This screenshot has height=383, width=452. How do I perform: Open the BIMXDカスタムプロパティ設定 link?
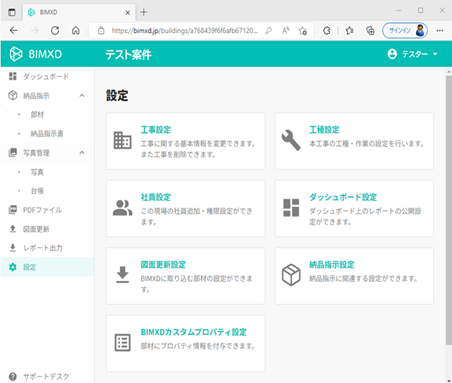coord(194,332)
